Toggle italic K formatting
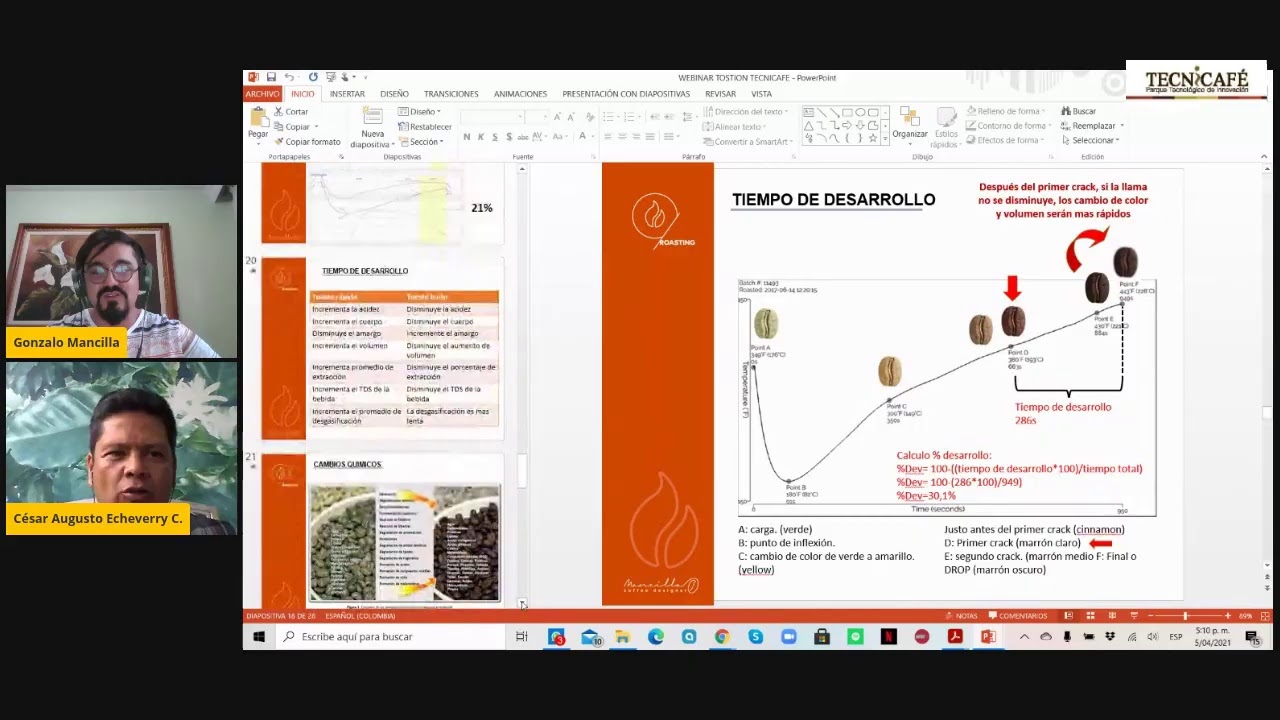1280x720 pixels. click(x=481, y=137)
